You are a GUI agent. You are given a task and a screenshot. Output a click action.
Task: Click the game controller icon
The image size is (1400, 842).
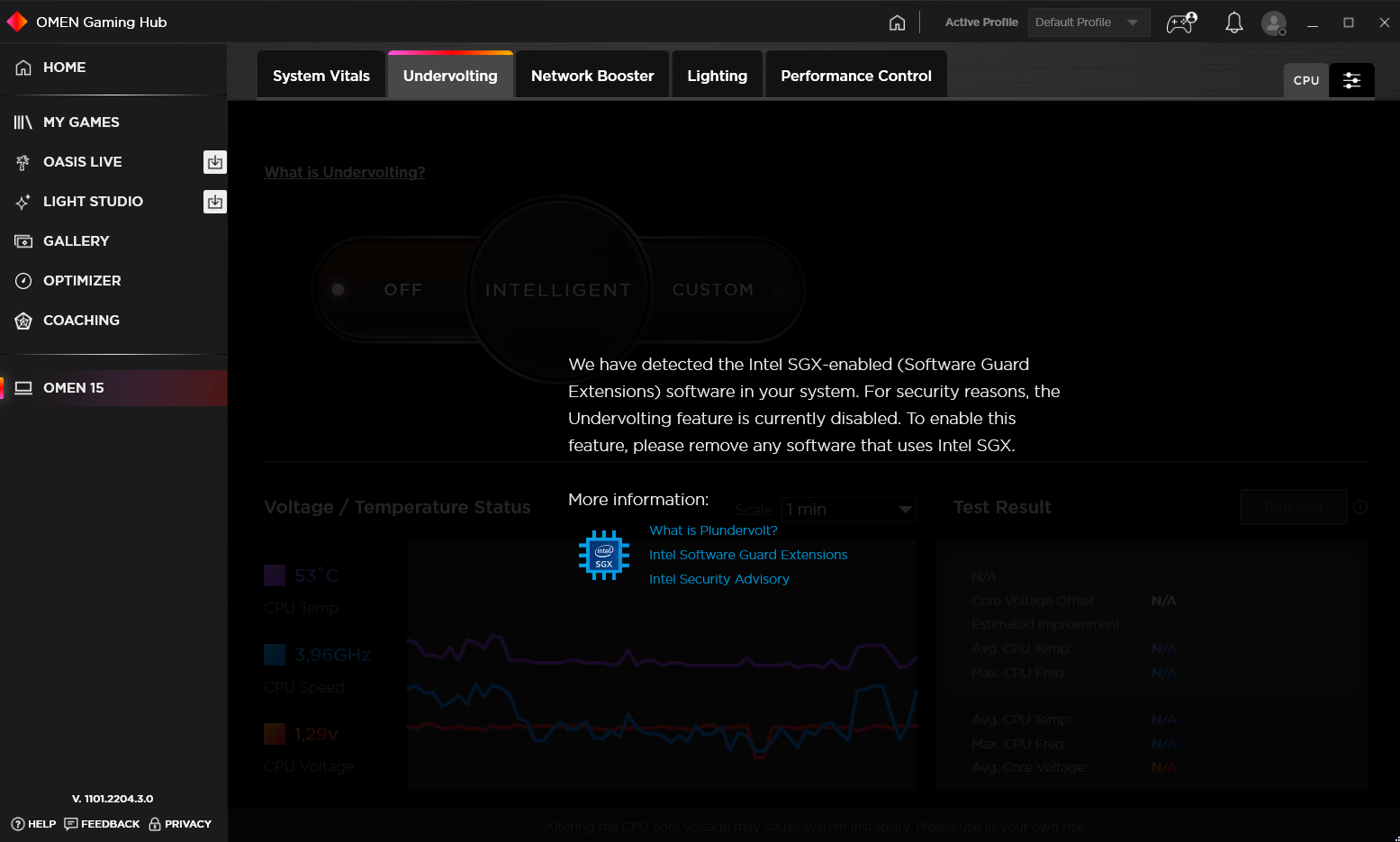coord(1181,23)
